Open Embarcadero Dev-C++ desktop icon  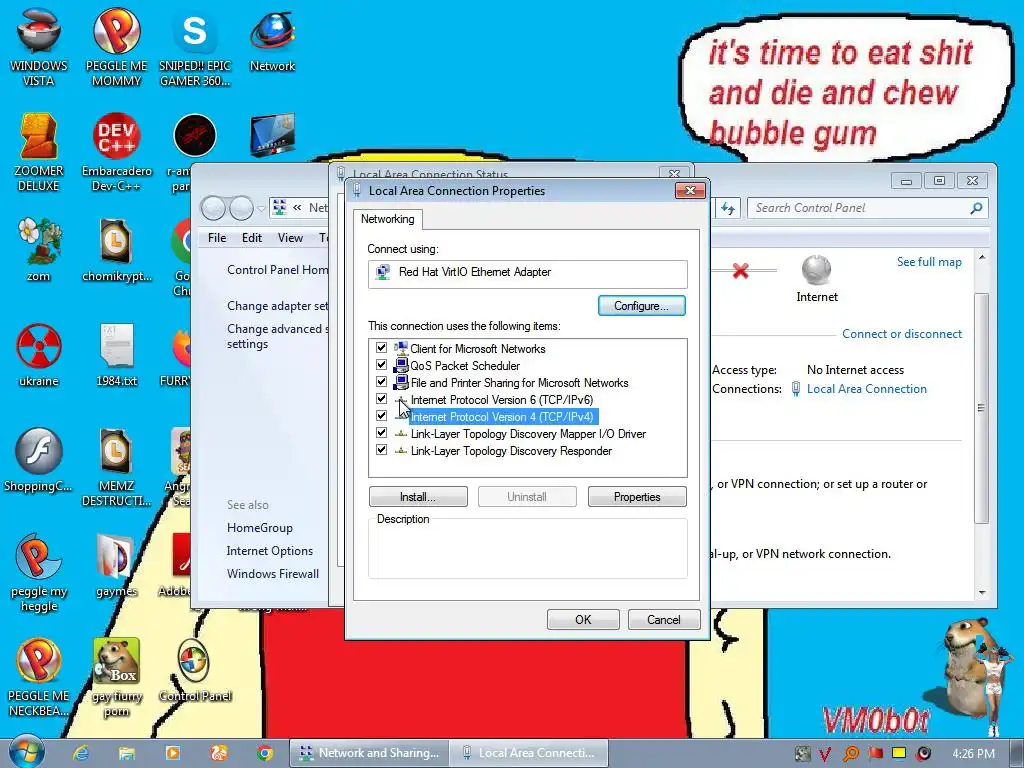[x=116, y=152]
